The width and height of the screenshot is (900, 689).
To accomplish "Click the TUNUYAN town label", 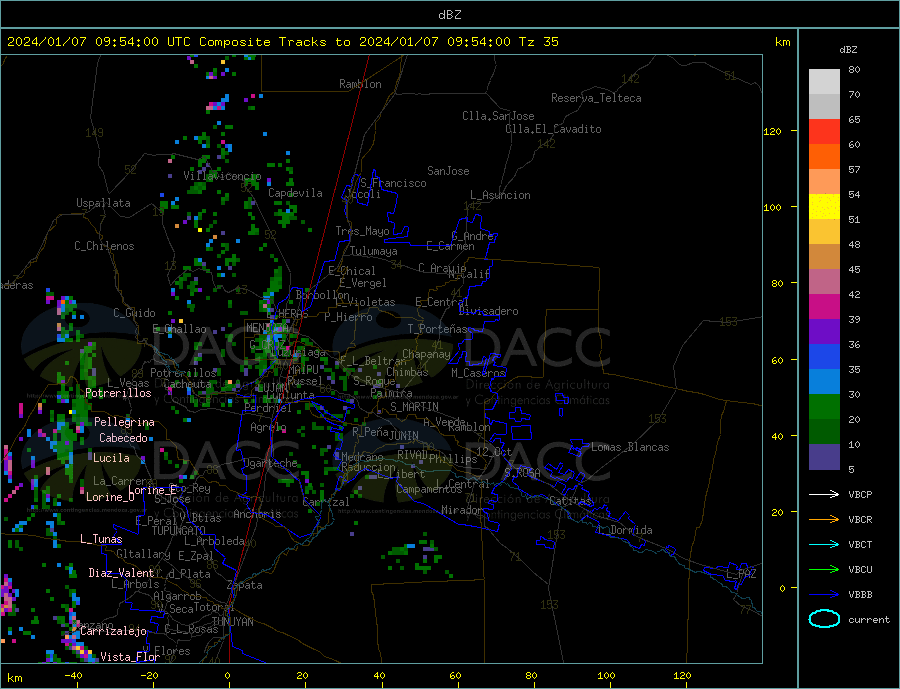I will click(x=232, y=622).
